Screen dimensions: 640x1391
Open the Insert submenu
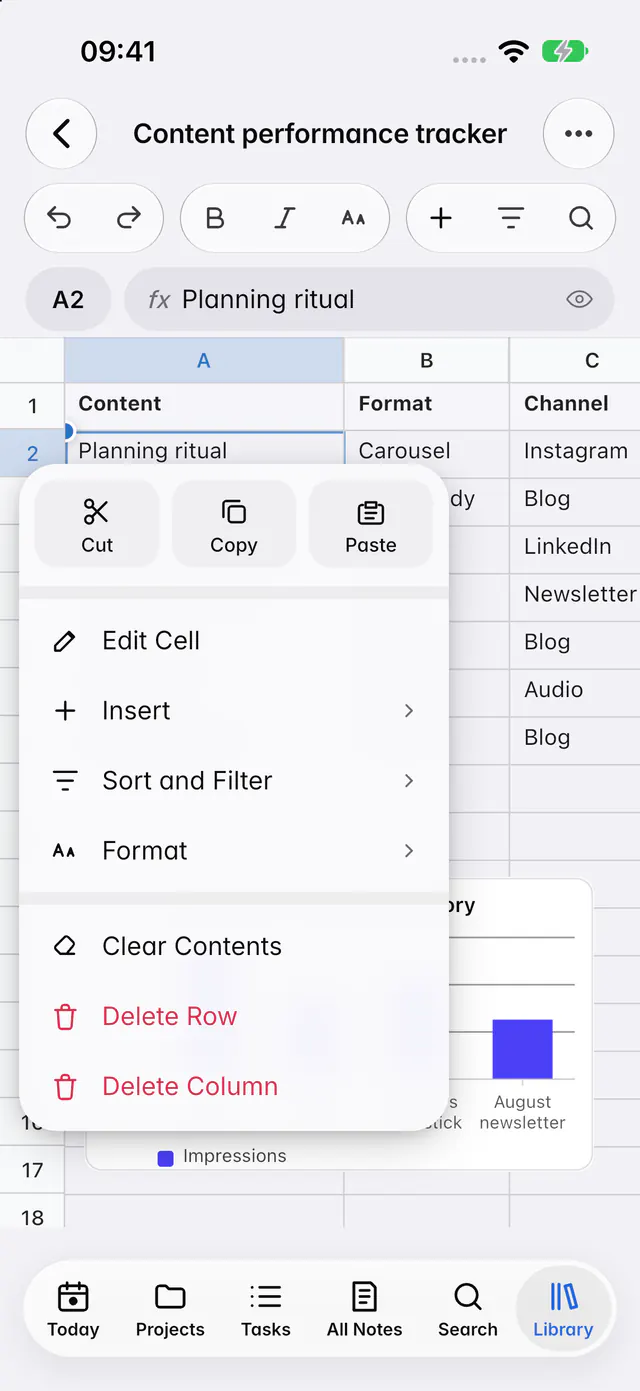tap(234, 711)
